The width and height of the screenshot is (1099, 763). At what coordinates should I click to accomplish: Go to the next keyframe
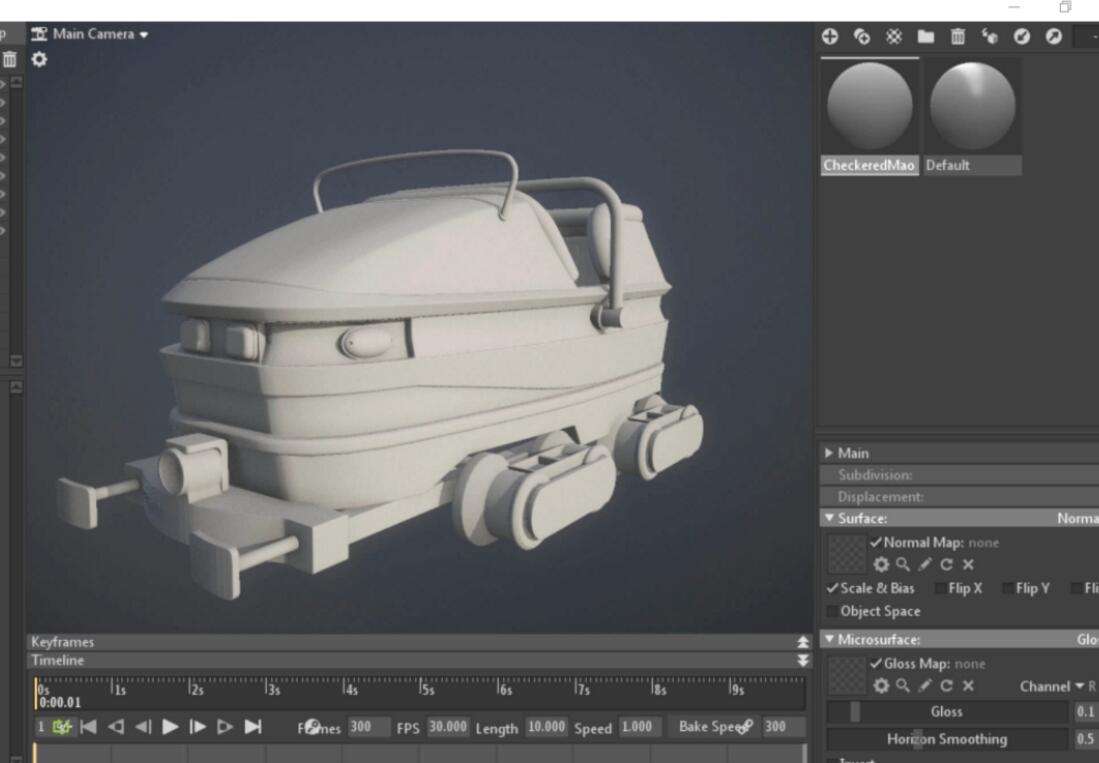[225, 727]
